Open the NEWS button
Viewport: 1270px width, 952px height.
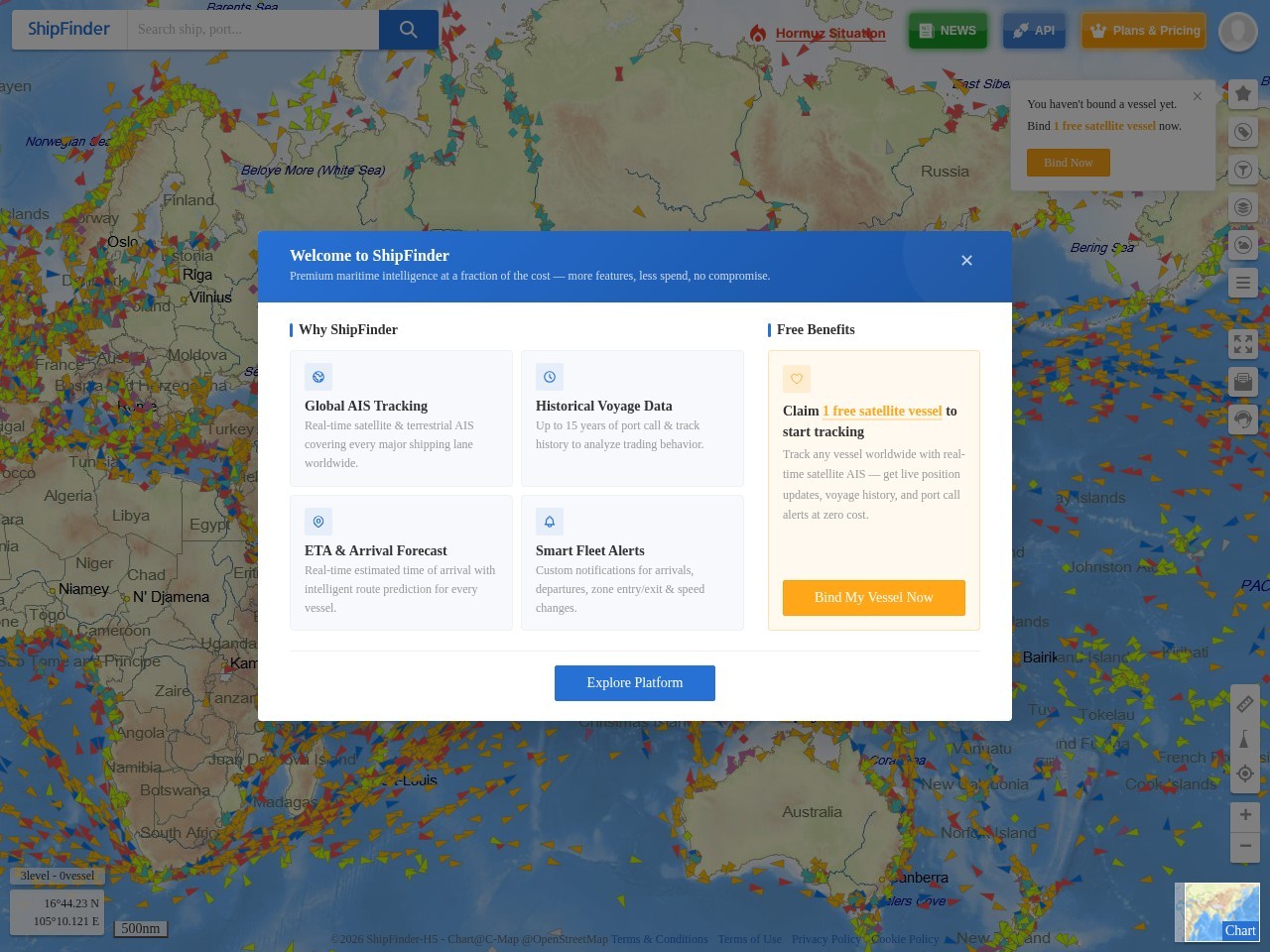pos(948,31)
